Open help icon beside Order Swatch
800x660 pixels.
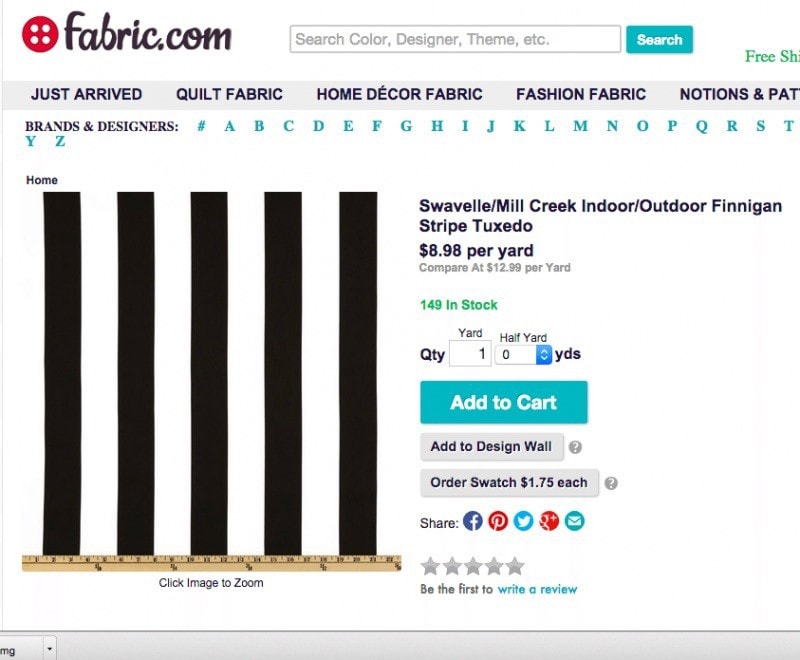point(611,483)
